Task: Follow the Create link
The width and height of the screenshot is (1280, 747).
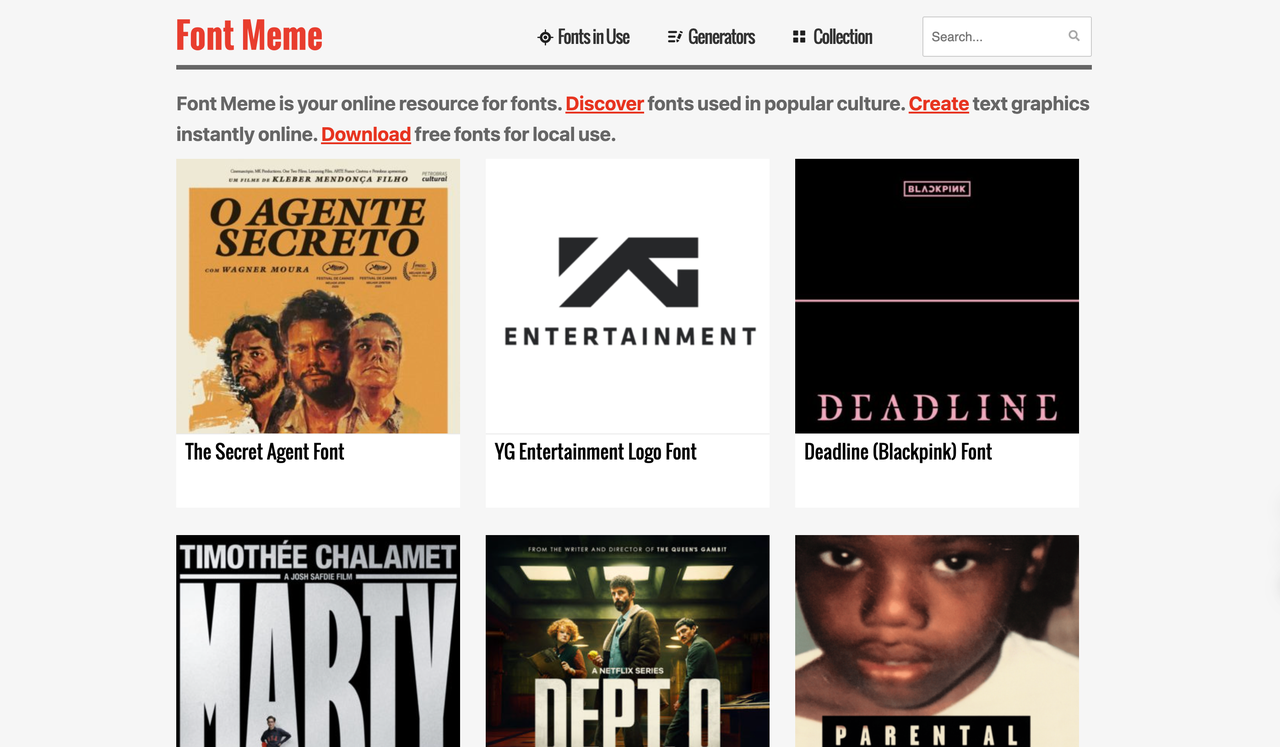Action: (938, 103)
